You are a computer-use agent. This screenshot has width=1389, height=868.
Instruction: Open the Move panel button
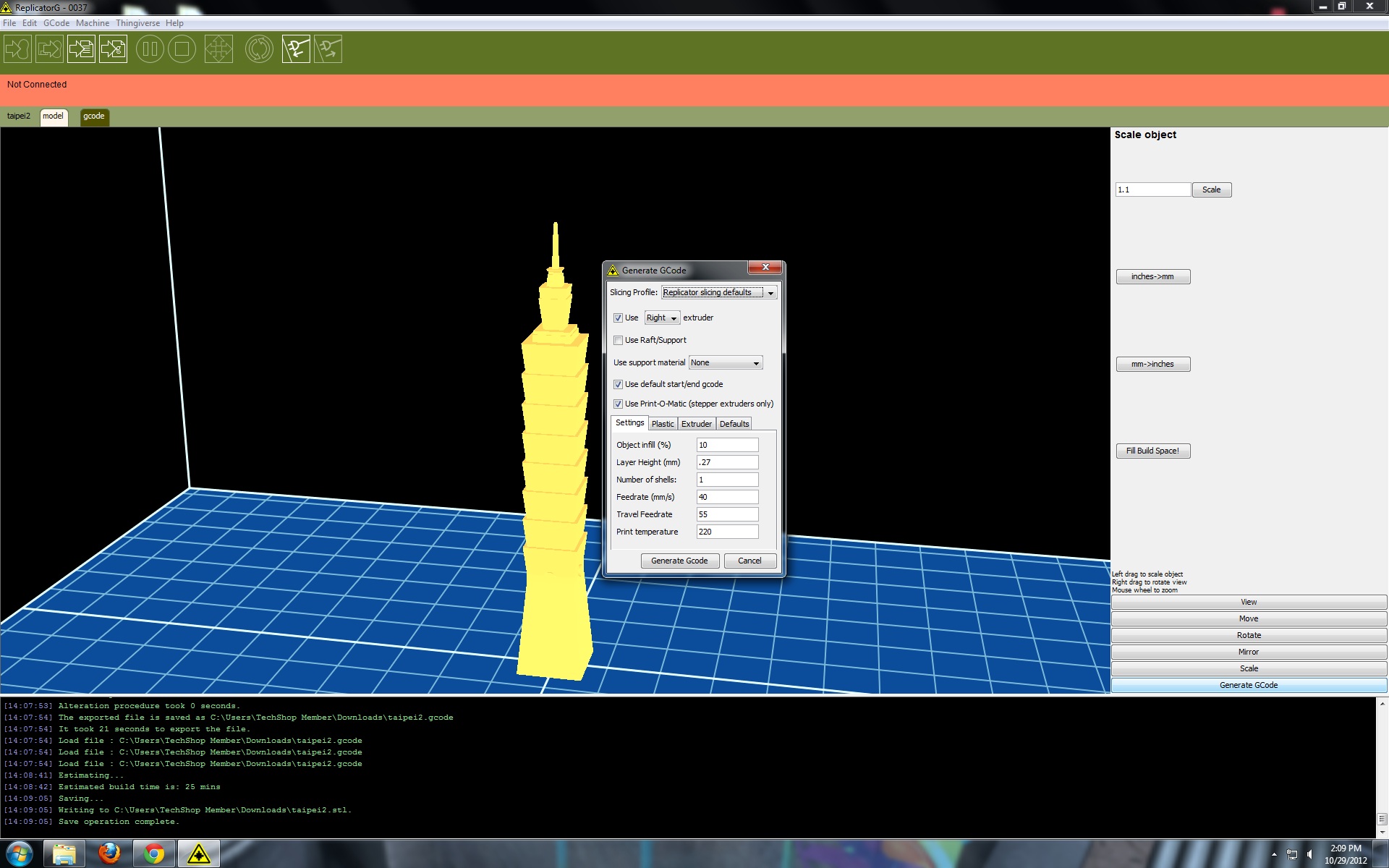(1249, 618)
